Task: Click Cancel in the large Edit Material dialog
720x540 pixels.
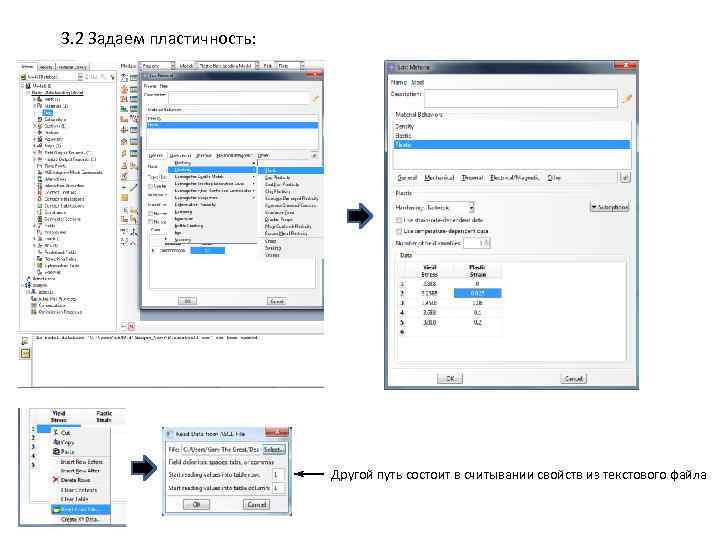Action: pyautogui.click(x=573, y=378)
